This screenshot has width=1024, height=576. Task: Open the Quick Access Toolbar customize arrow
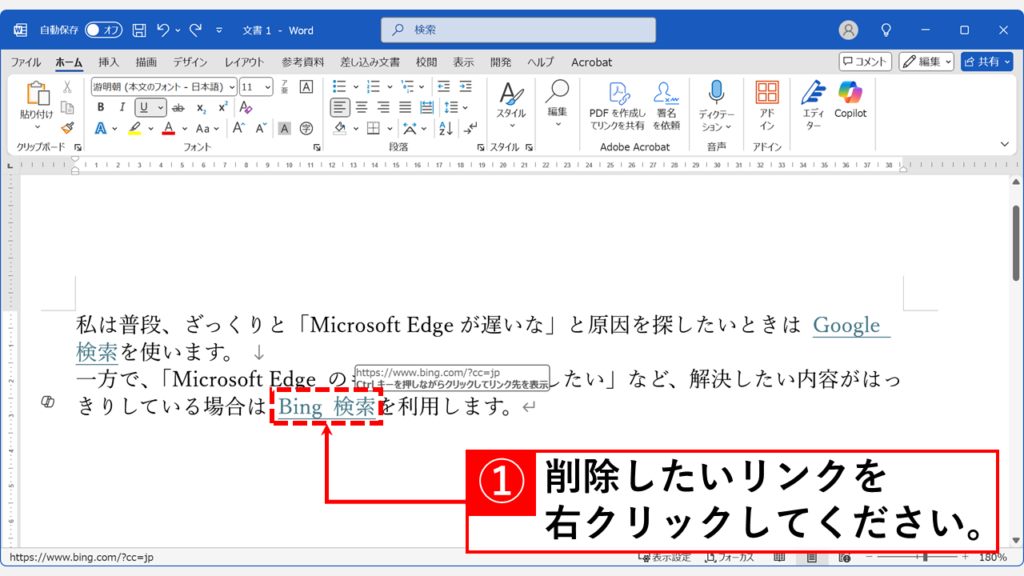tap(219, 30)
